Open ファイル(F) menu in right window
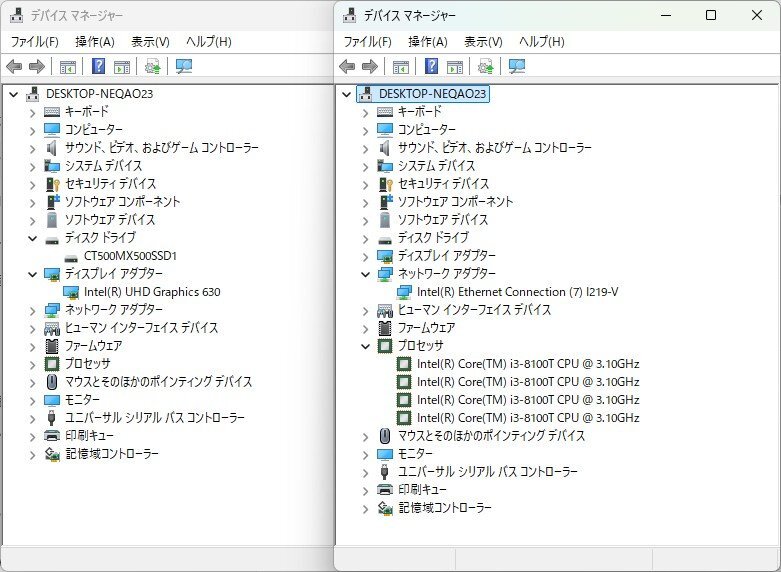Screen dimensions: 781x572 (x=367, y=42)
